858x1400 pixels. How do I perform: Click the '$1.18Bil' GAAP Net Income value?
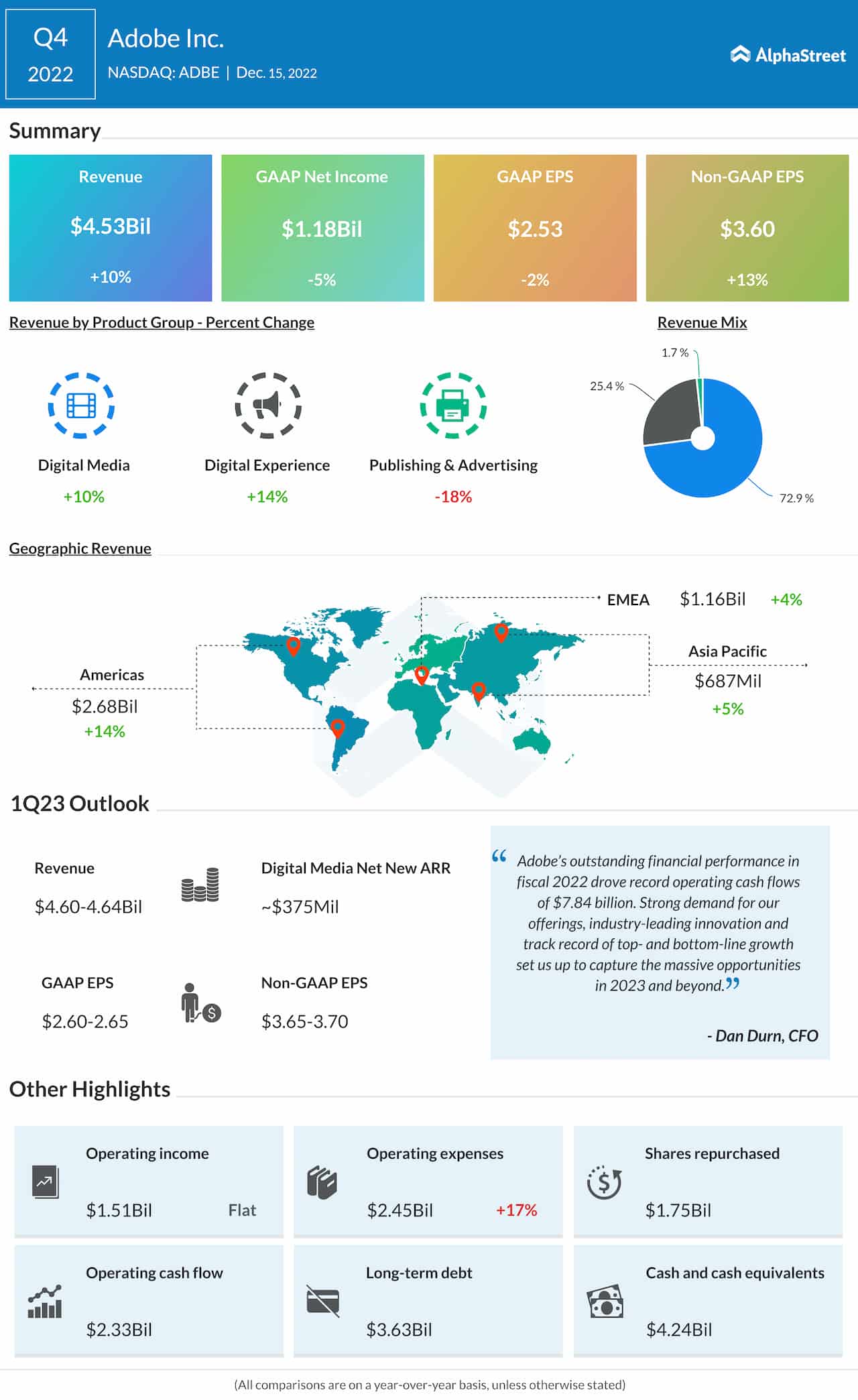click(322, 229)
